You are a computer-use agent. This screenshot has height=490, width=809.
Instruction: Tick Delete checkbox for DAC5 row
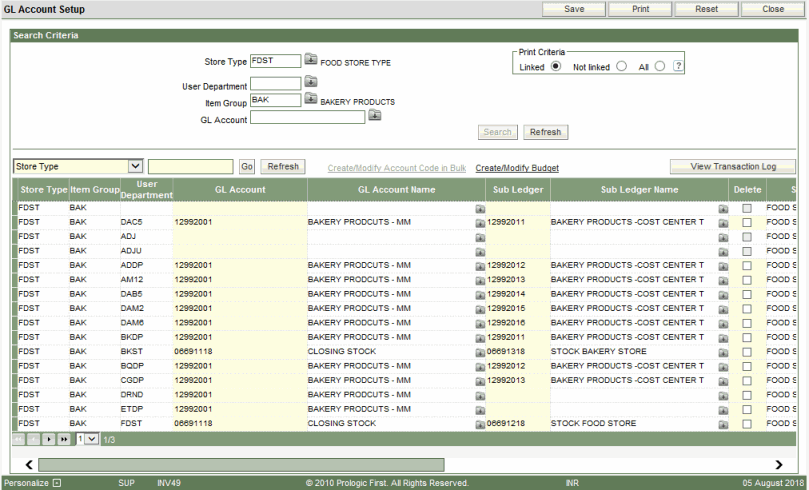point(747,223)
